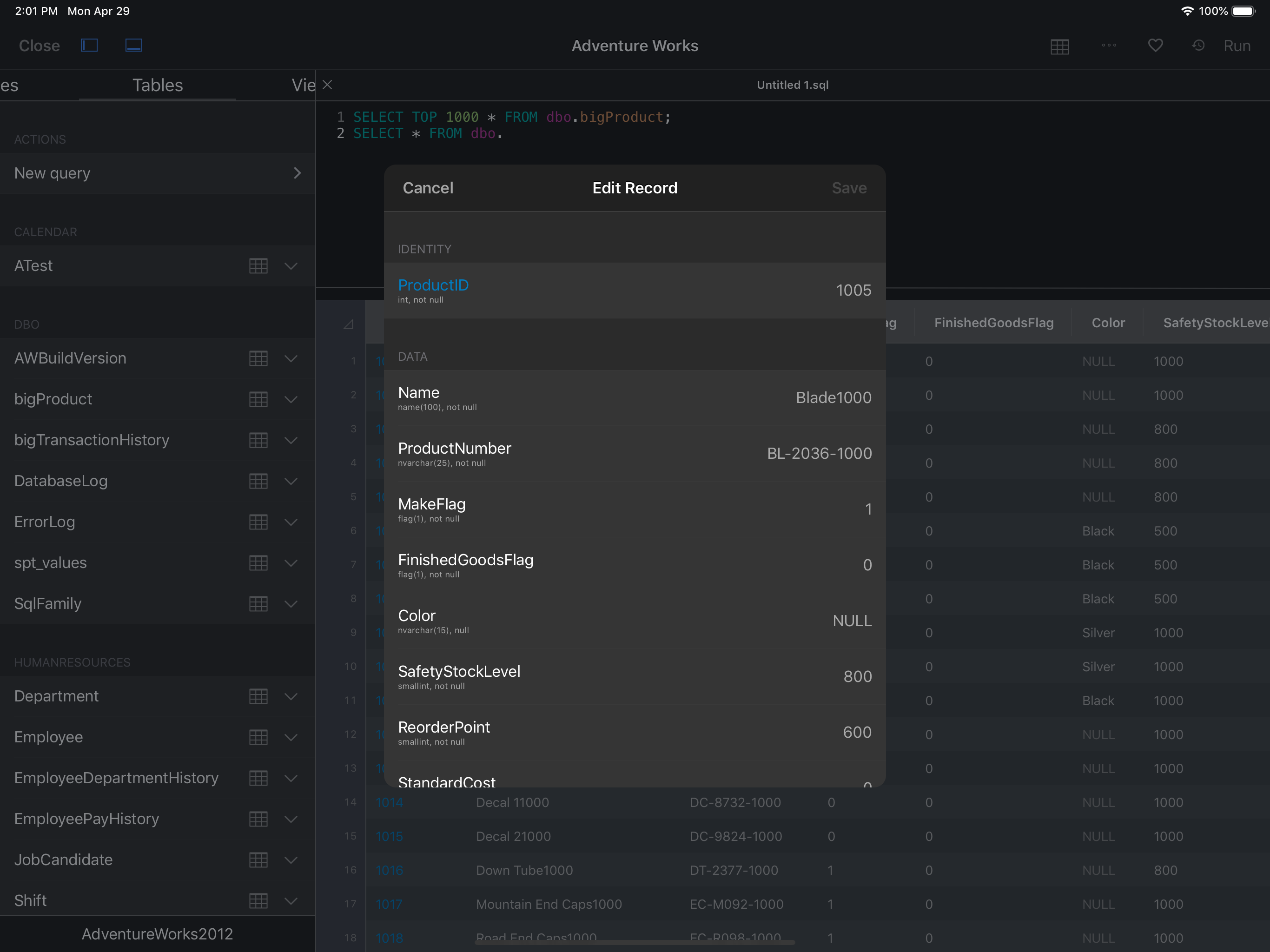Image resolution: width=1270 pixels, height=952 pixels.
Task: Open query history clock icon
Action: (1198, 46)
